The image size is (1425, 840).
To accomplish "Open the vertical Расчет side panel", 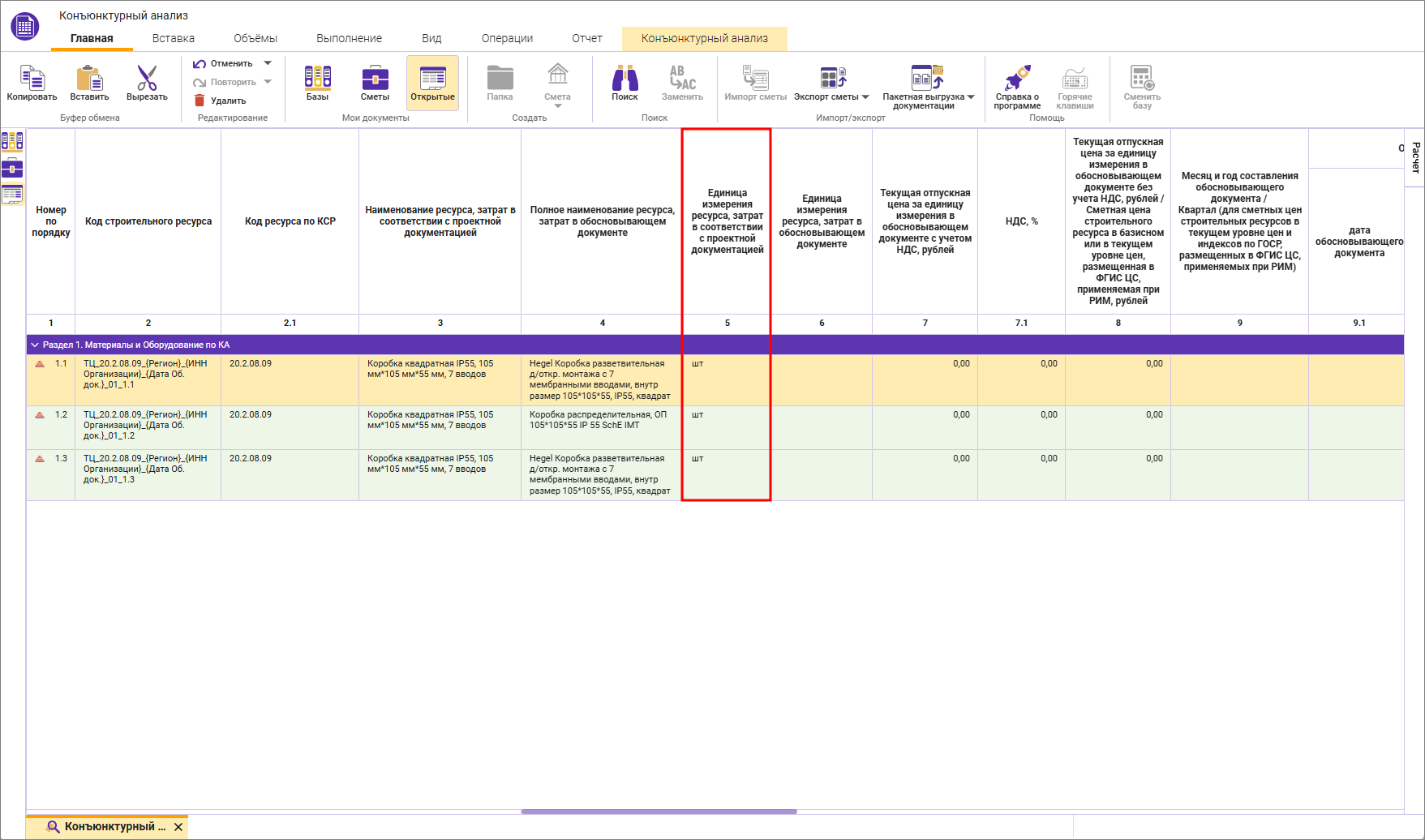I will [1415, 157].
